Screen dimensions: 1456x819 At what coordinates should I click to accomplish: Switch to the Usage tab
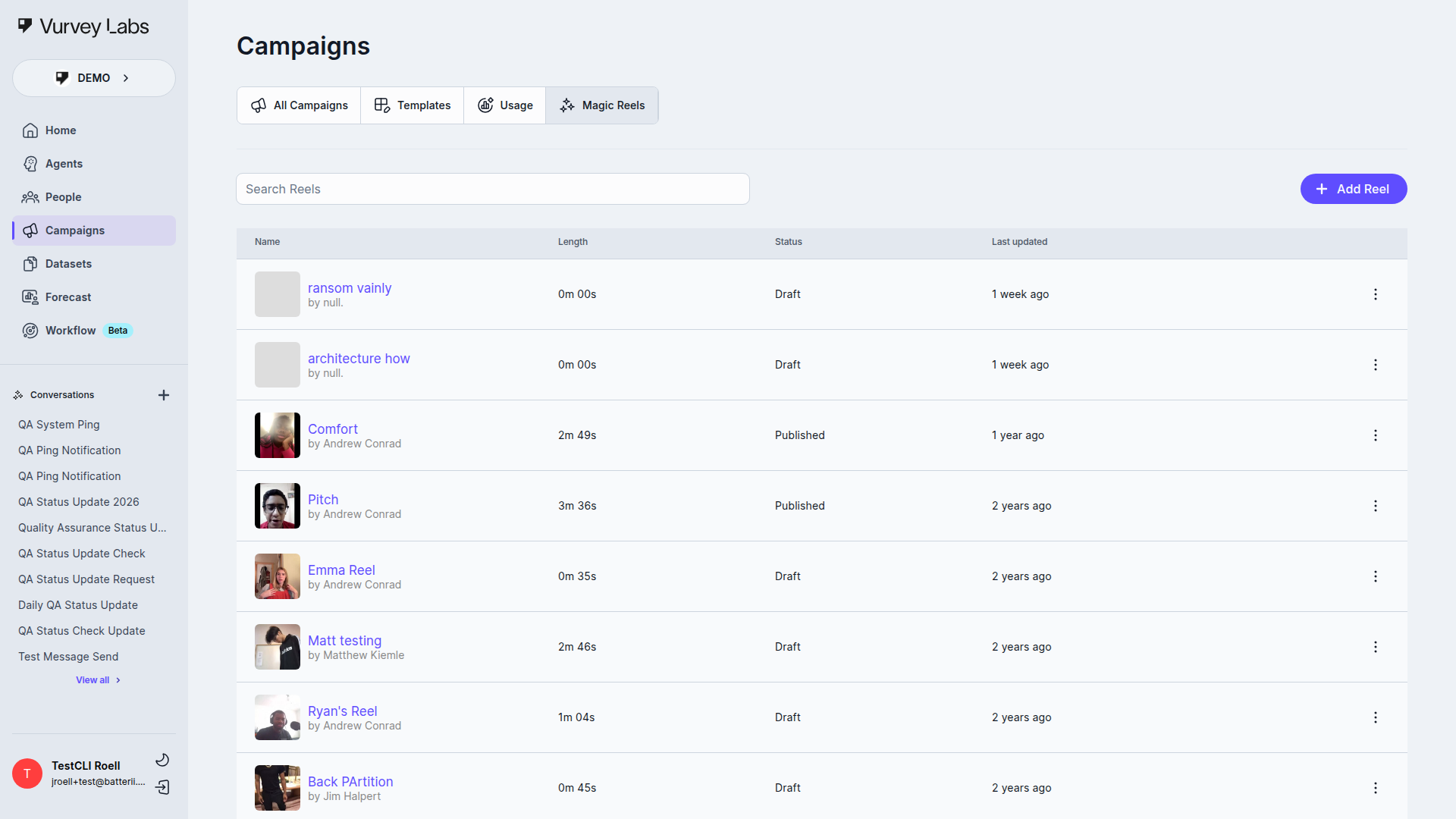(504, 105)
